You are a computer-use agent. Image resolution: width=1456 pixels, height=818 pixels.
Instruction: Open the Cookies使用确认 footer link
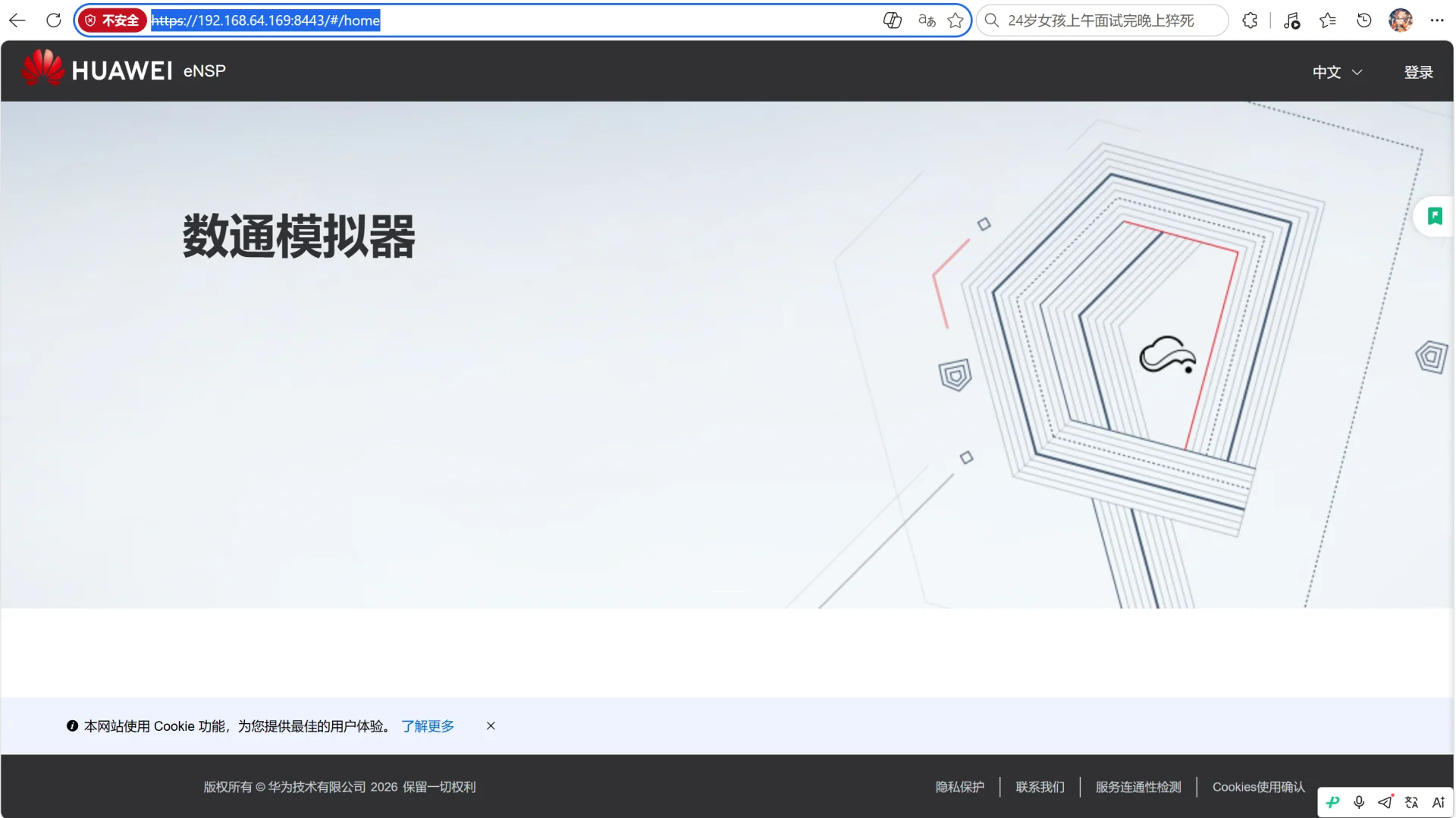coord(1258,787)
